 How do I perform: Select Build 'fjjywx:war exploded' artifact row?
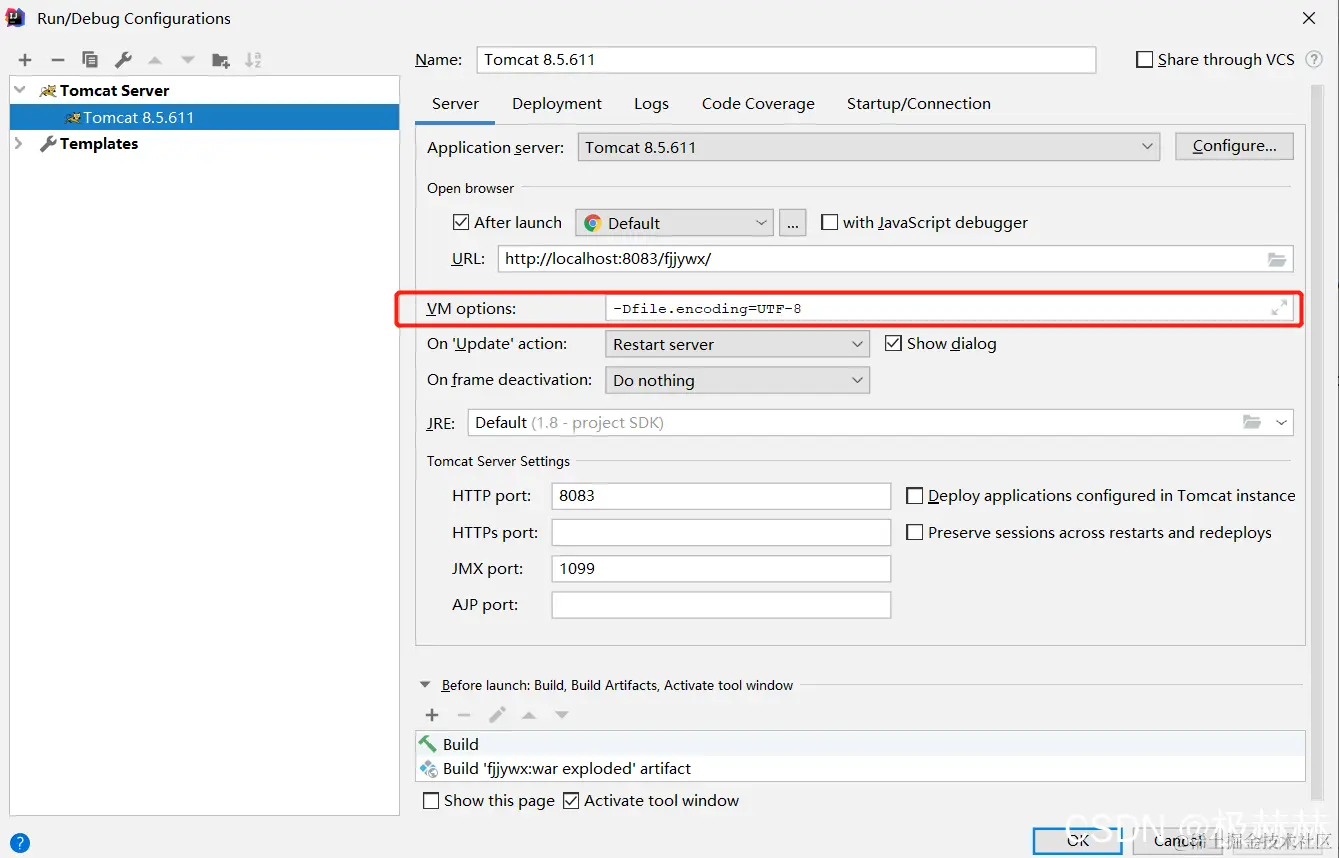(x=860, y=769)
